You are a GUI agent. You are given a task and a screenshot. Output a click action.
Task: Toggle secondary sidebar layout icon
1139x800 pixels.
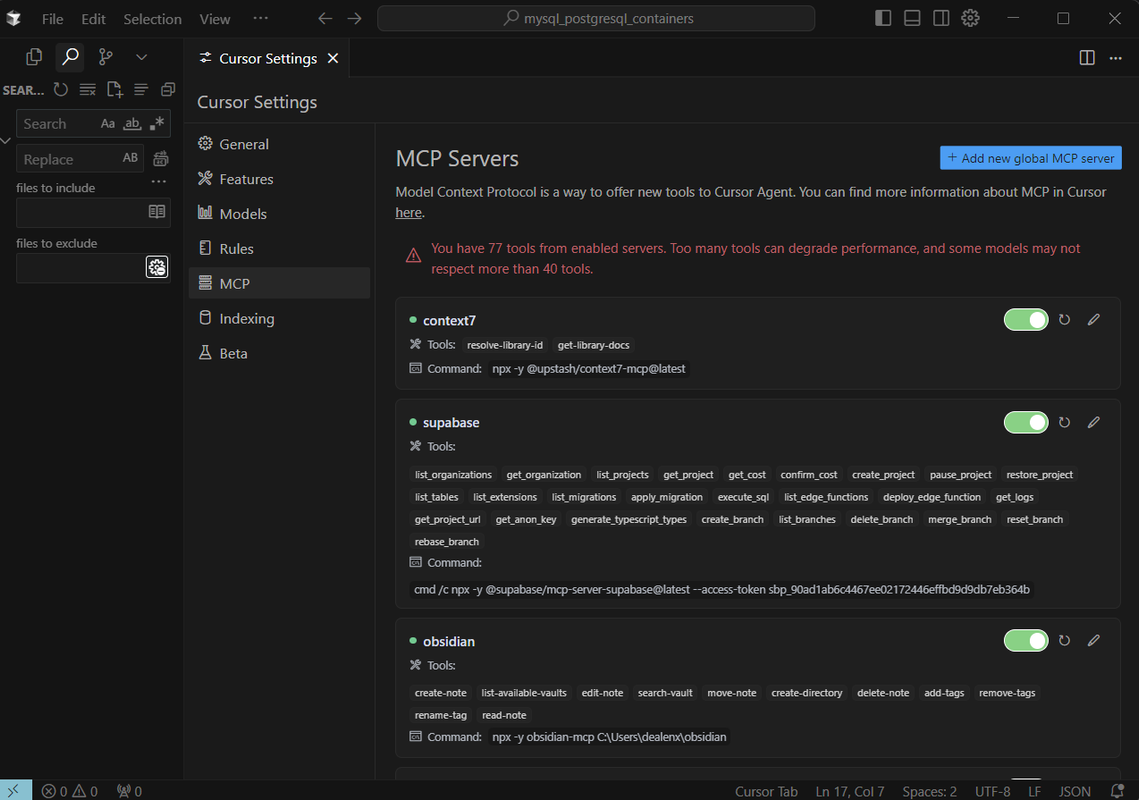pyautogui.click(x=941, y=18)
